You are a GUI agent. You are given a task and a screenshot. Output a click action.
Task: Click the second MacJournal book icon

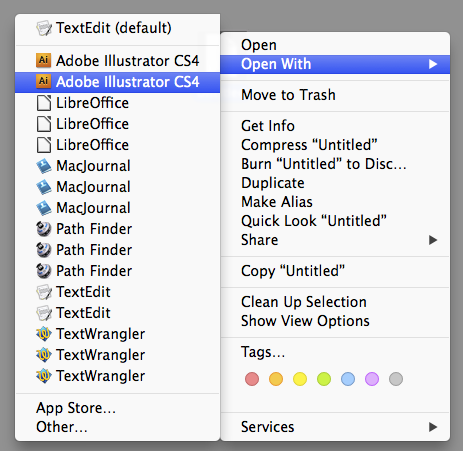coord(44,187)
